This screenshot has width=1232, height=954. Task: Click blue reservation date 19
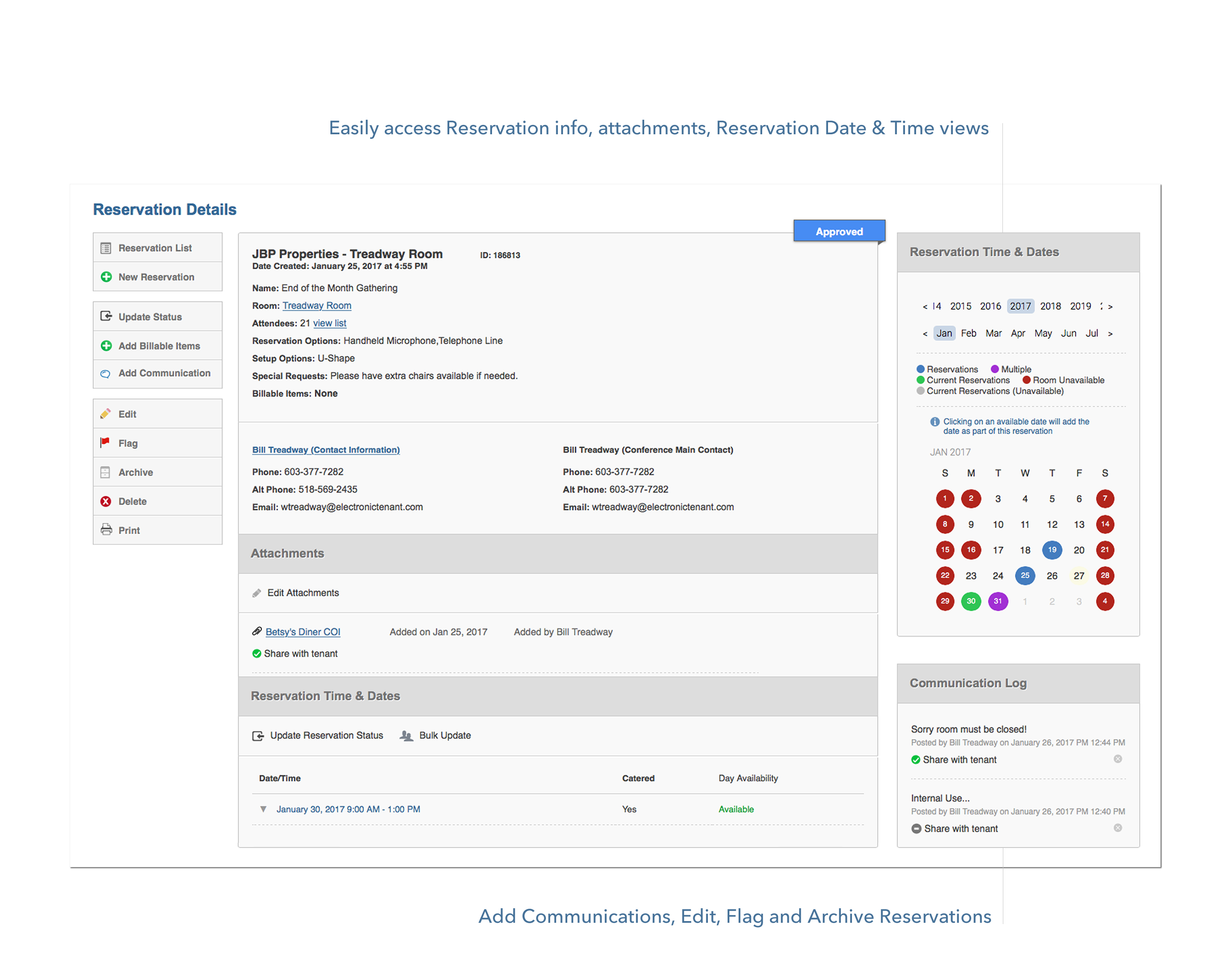tap(1052, 550)
